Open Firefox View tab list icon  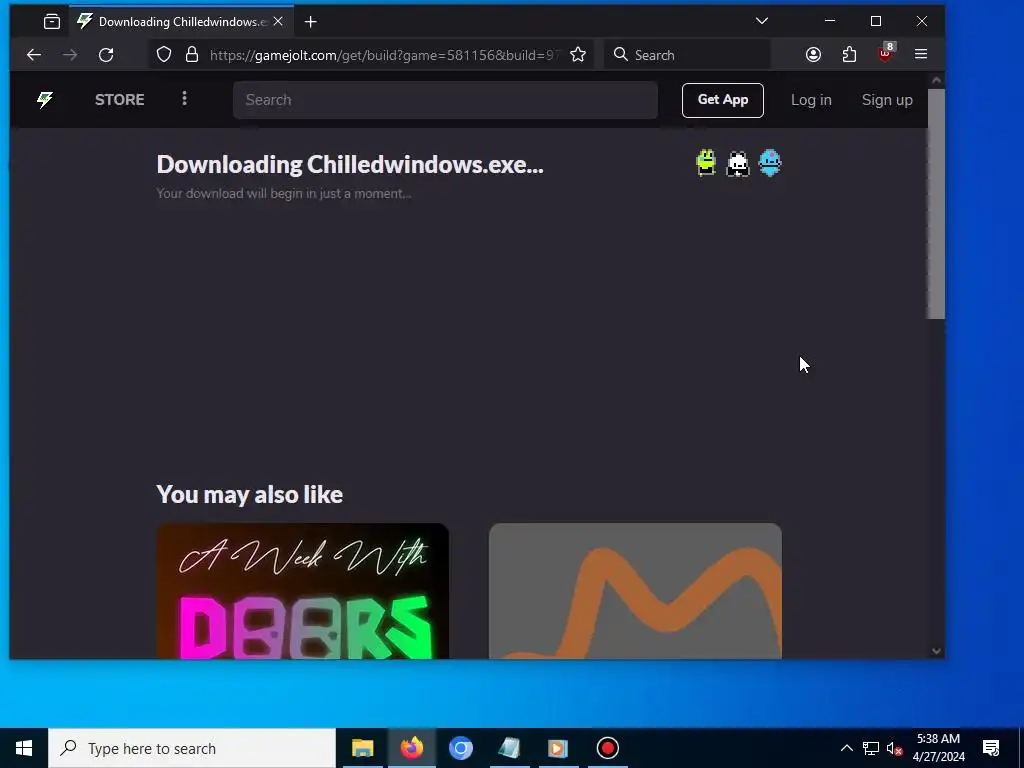(x=52, y=22)
